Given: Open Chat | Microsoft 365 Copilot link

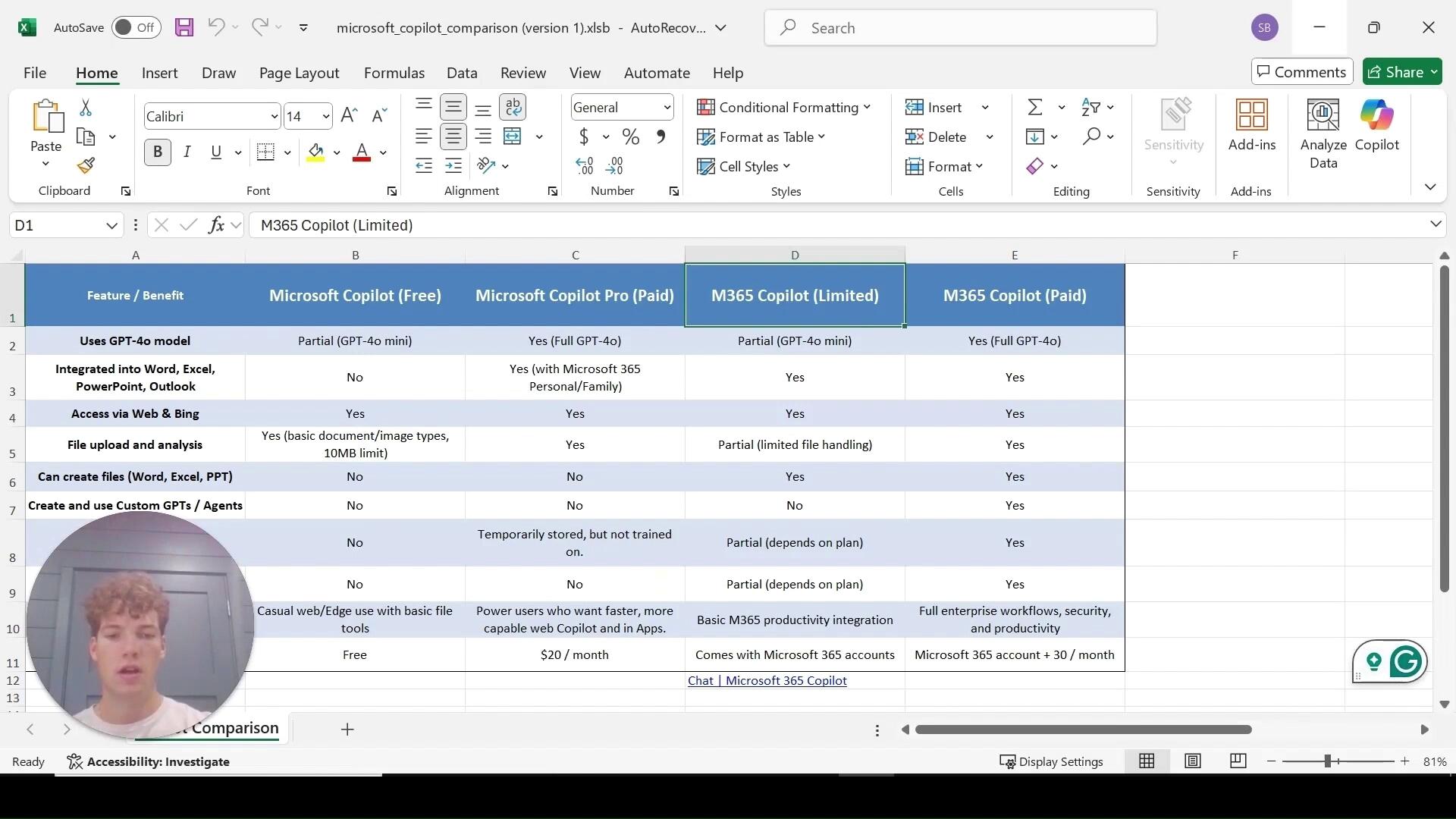Looking at the screenshot, I should (x=767, y=680).
